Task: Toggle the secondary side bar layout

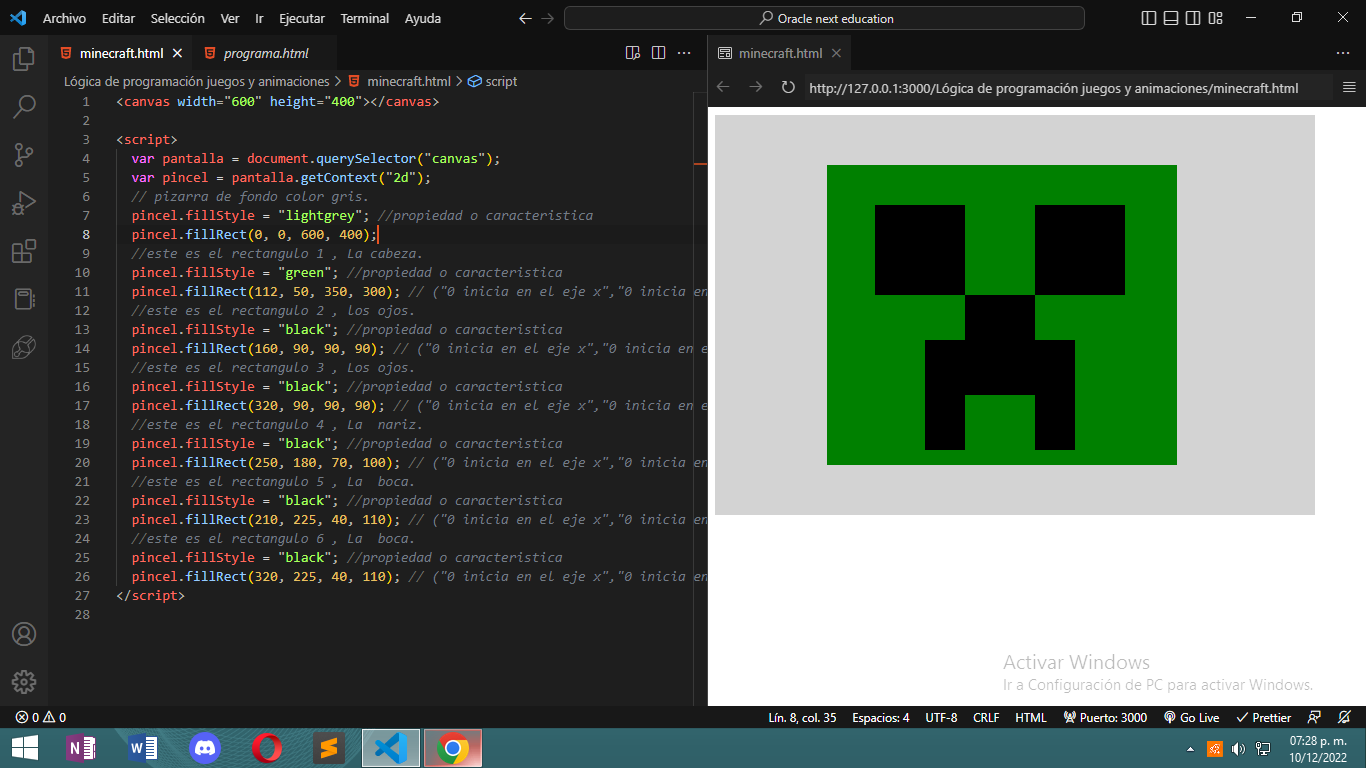Action: click(1193, 18)
